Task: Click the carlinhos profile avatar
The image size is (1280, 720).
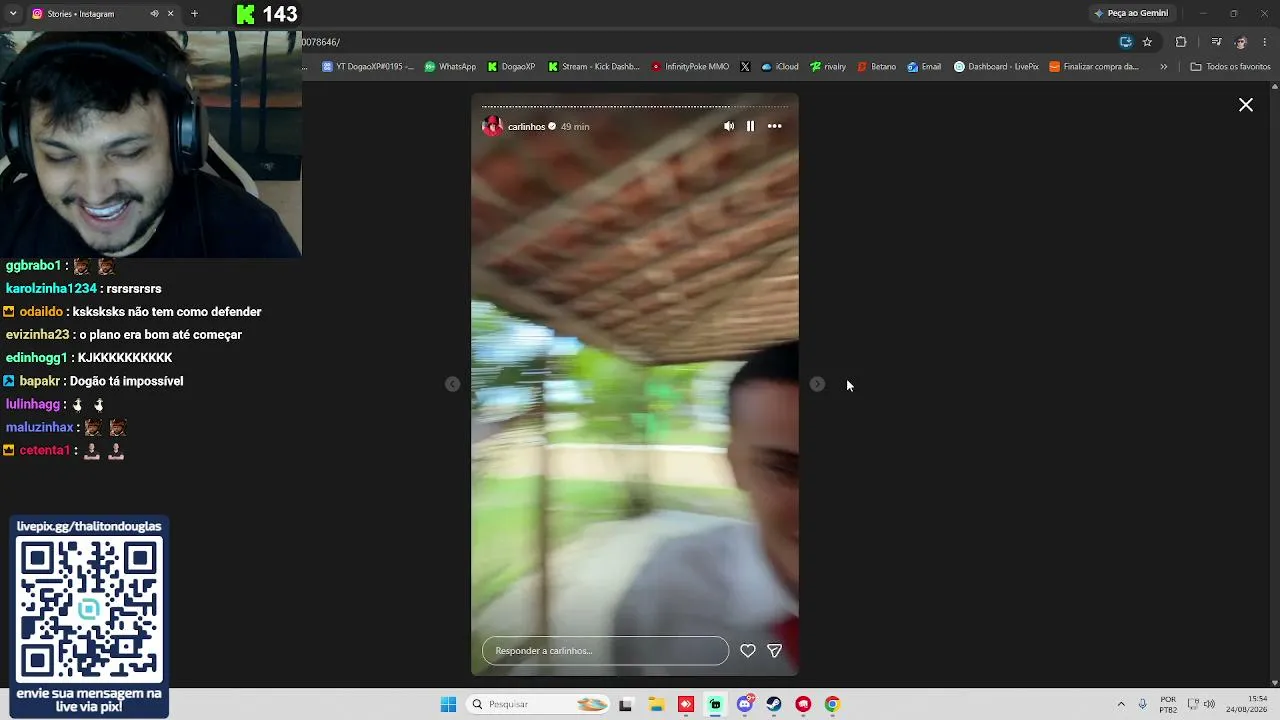Action: tap(492, 126)
